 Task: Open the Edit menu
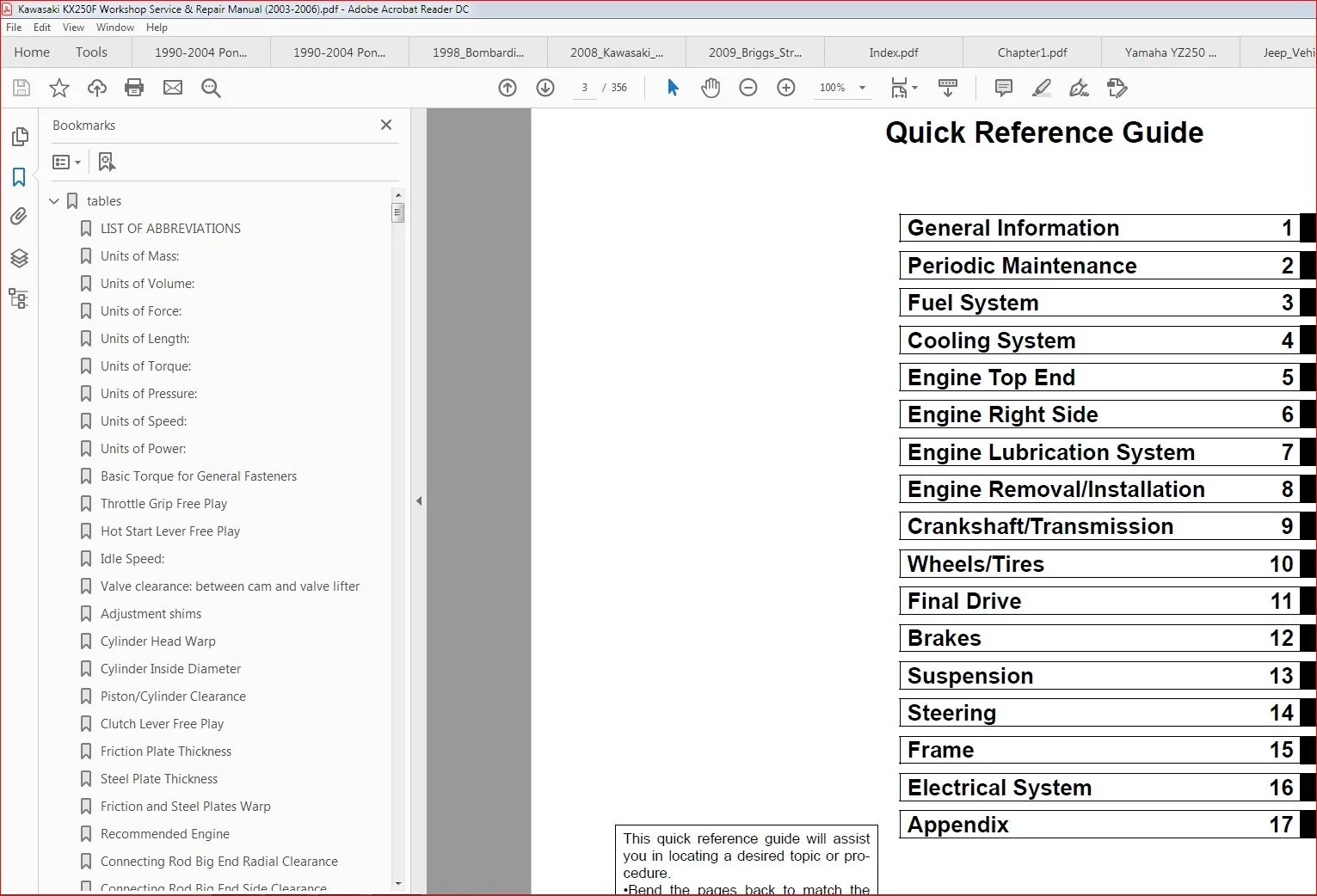coord(42,28)
